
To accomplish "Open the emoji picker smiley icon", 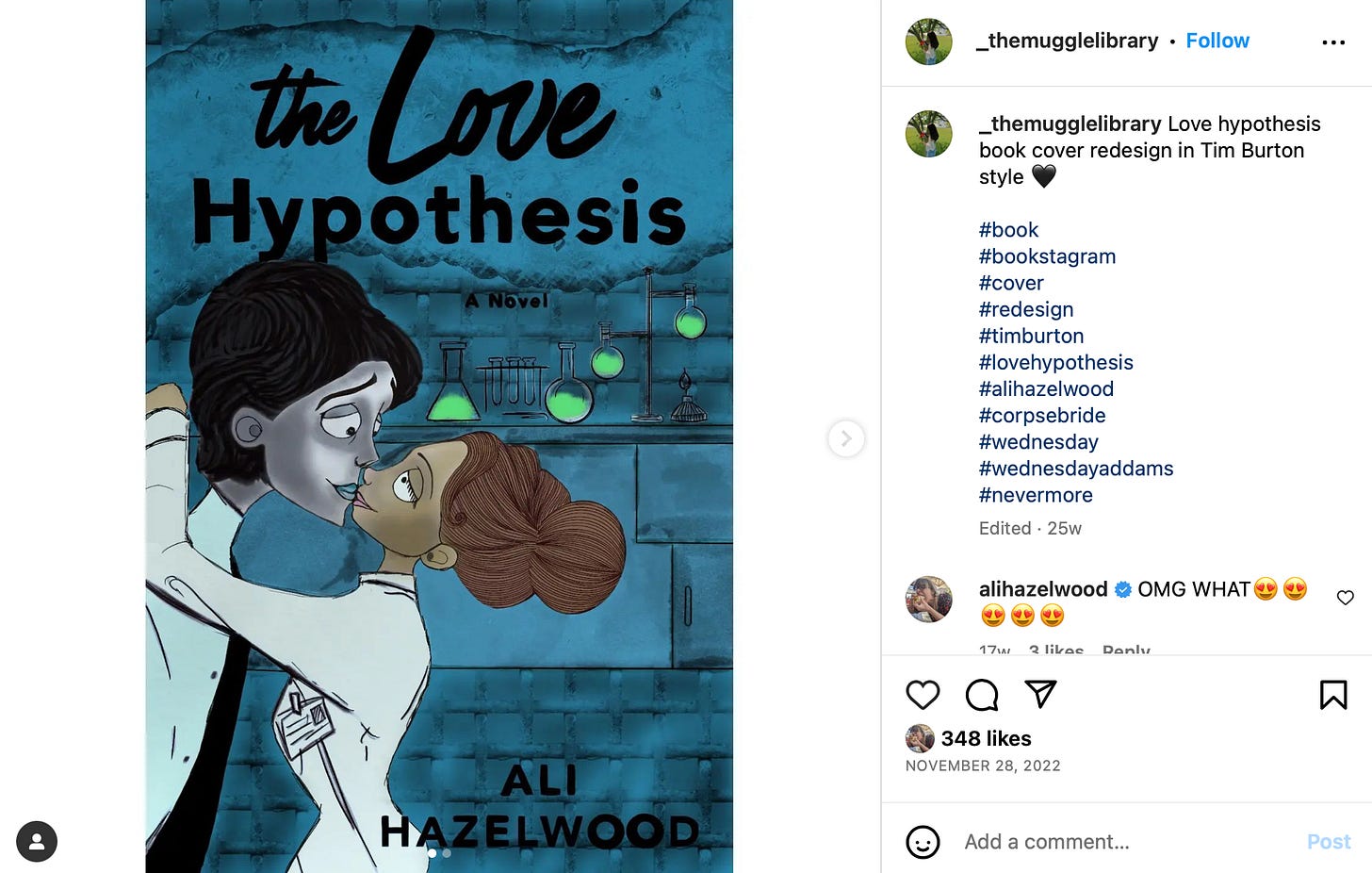I will (923, 842).
